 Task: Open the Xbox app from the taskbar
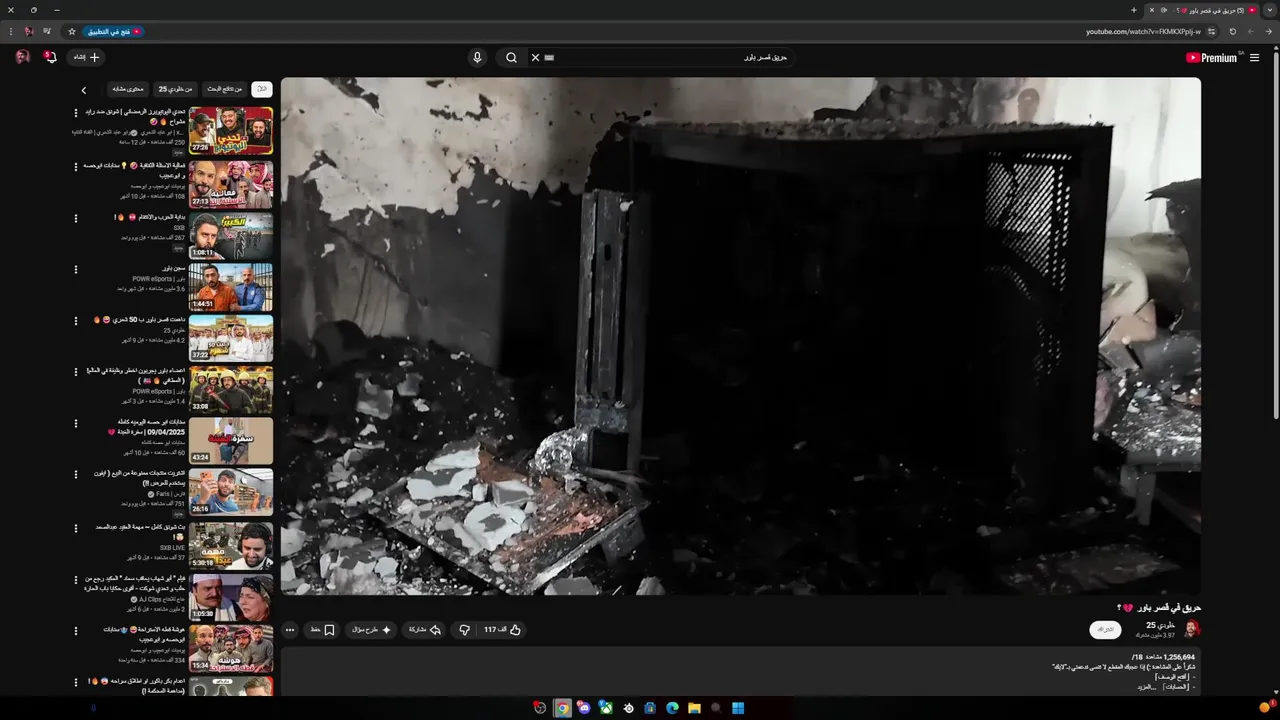(x=606, y=708)
